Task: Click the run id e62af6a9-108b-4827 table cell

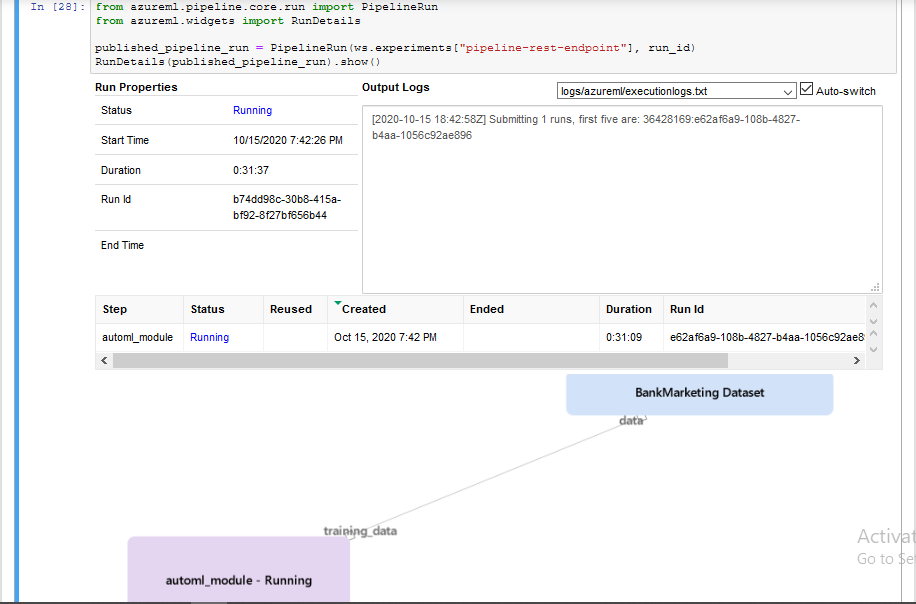Action: tap(766, 337)
